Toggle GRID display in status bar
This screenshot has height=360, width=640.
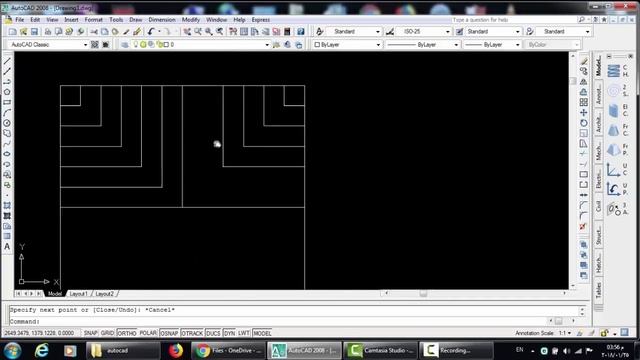(107, 333)
